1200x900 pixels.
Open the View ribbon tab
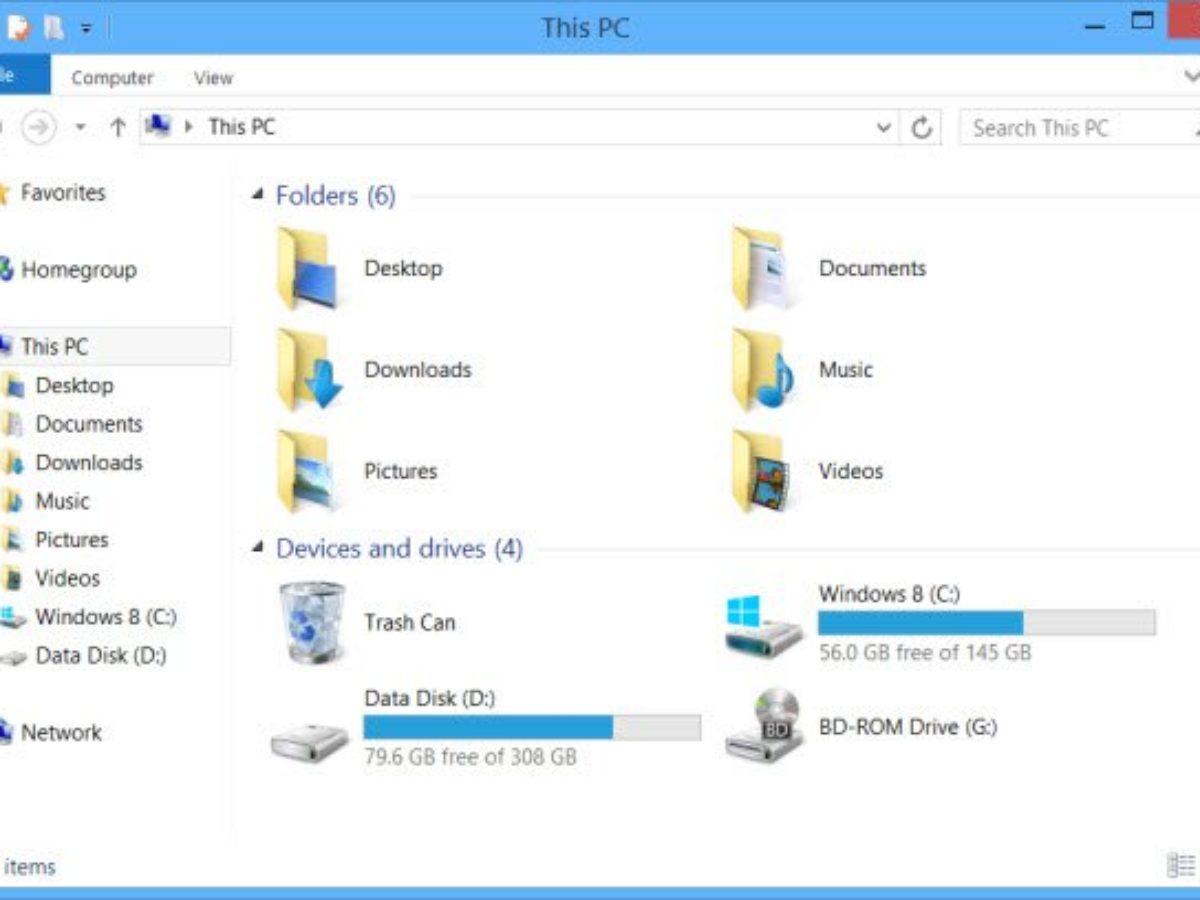[x=213, y=77]
